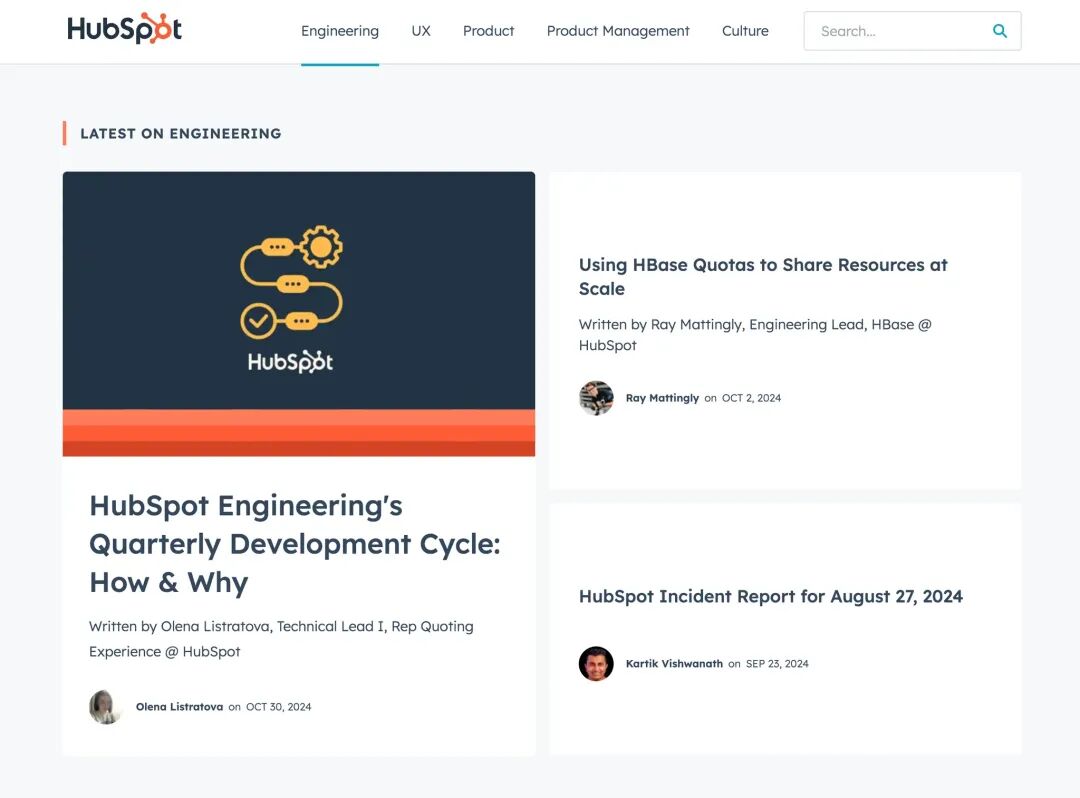The image size is (1080, 798).
Task: Open Olena Listratova's avatar photo
Action: 106,706
